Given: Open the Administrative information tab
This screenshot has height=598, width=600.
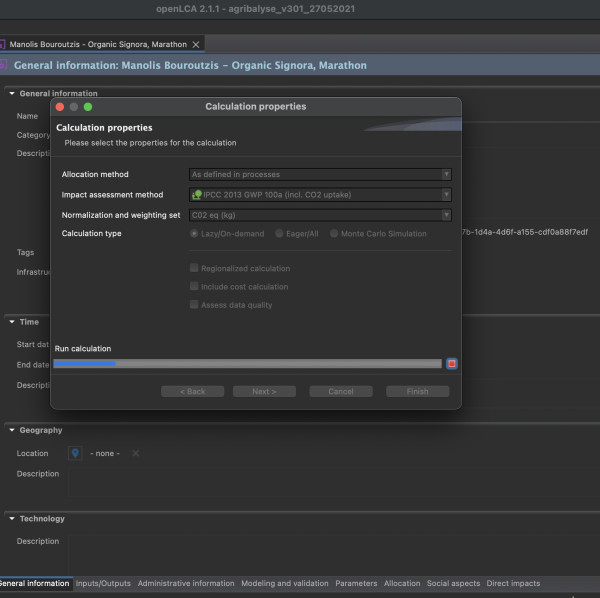Looking at the screenshot, I should click(186, 583).
